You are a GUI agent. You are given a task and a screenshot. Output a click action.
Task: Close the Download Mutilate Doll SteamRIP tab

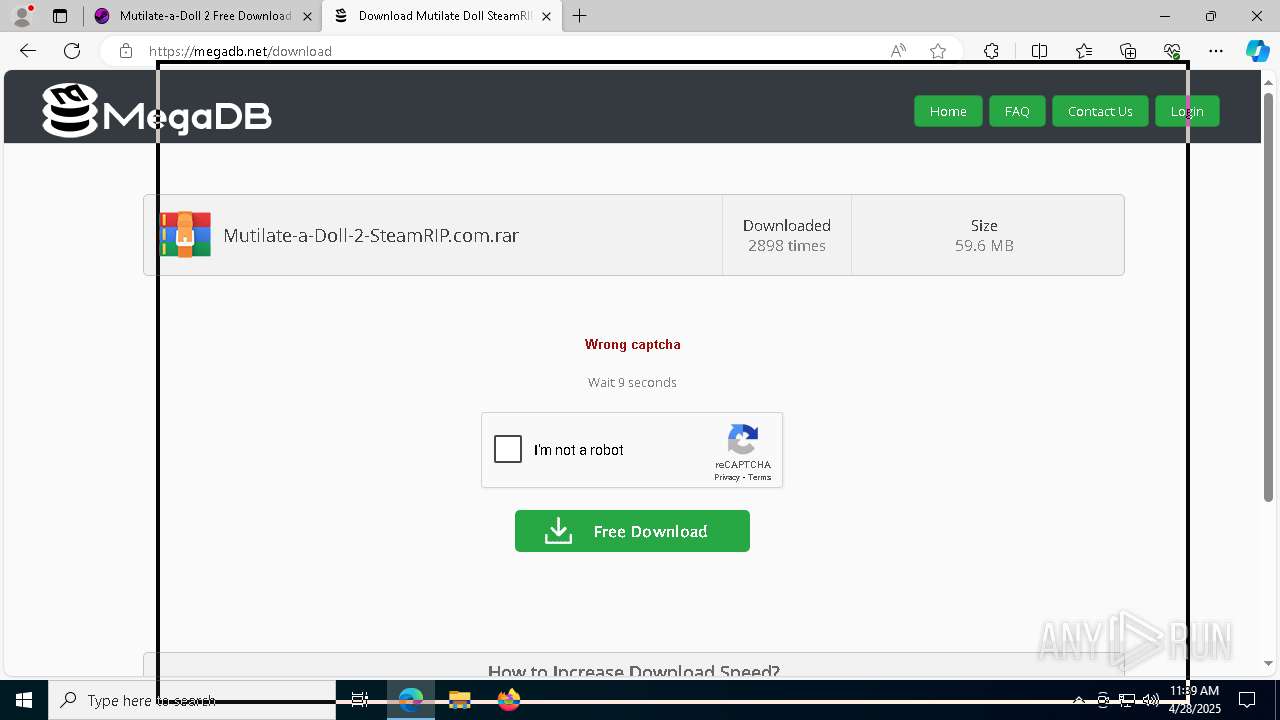pyautogui.click(x=546, y=16)
